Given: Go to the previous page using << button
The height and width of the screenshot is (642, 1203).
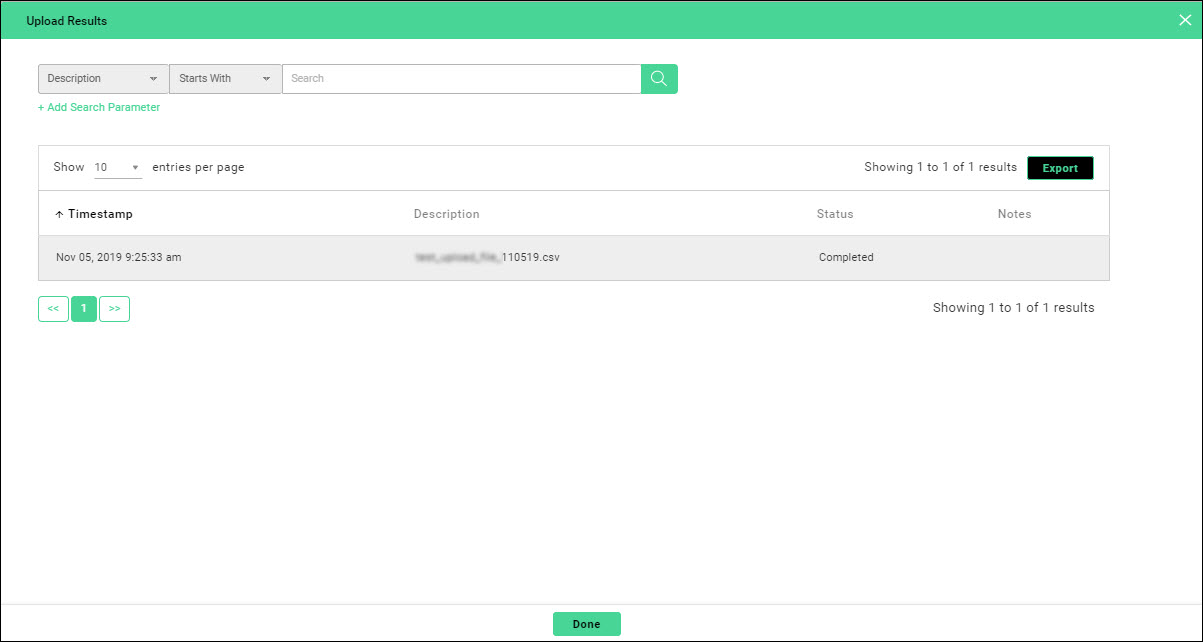Looking at the screenshot, I should 53,309.
